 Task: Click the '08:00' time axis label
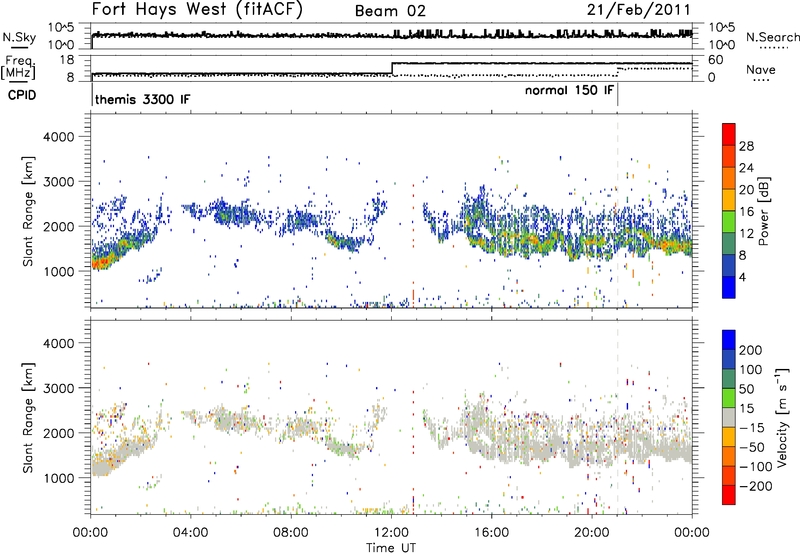291,533
